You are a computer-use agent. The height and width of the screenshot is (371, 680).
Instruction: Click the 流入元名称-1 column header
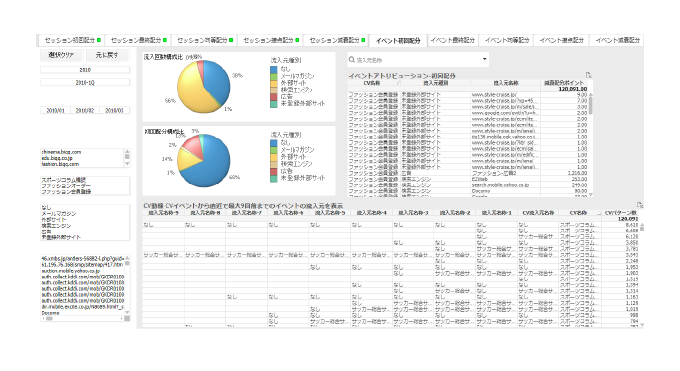497,213
